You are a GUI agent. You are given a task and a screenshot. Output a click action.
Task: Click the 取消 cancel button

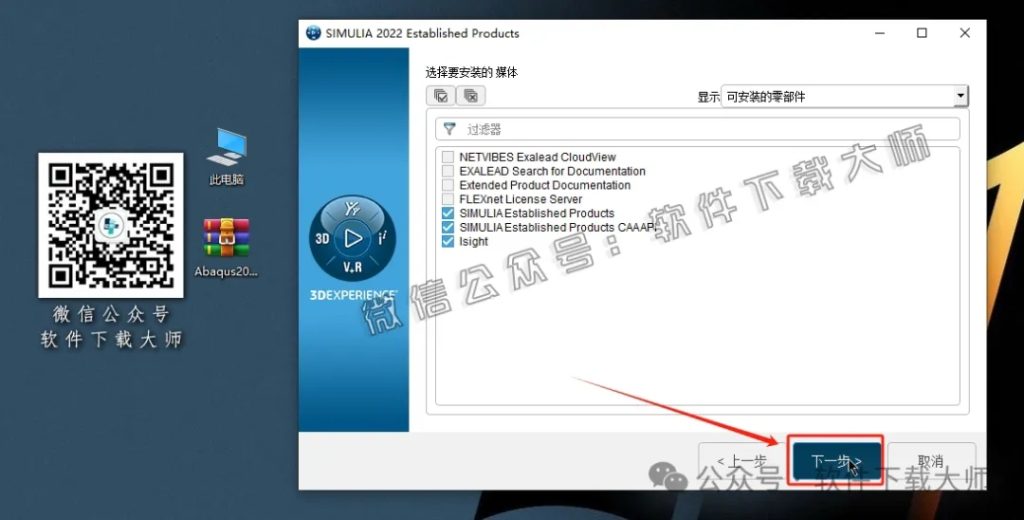pyautogui.click(x=930, y=461)
